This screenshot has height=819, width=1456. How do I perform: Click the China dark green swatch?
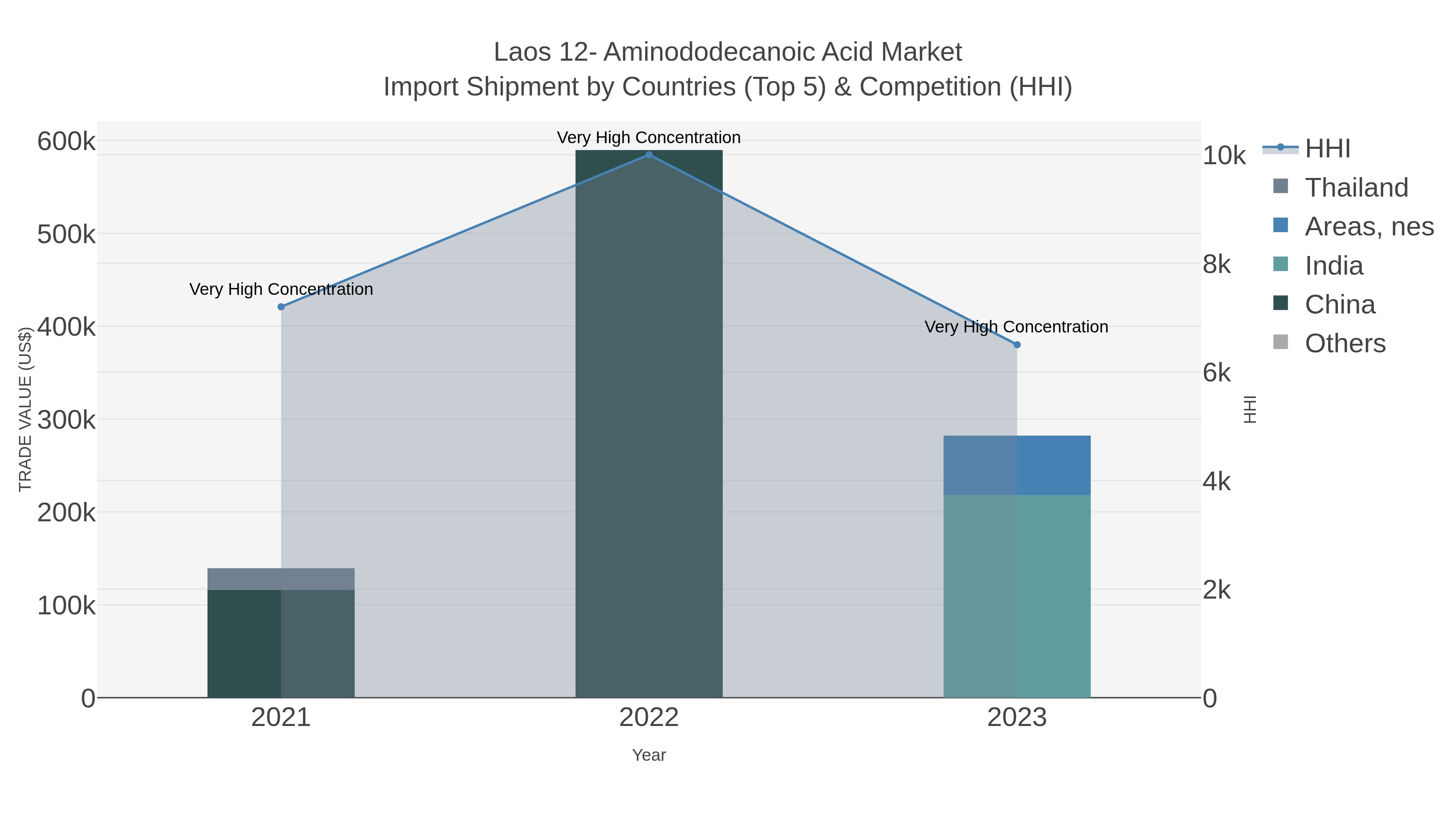click(1281, 303)
